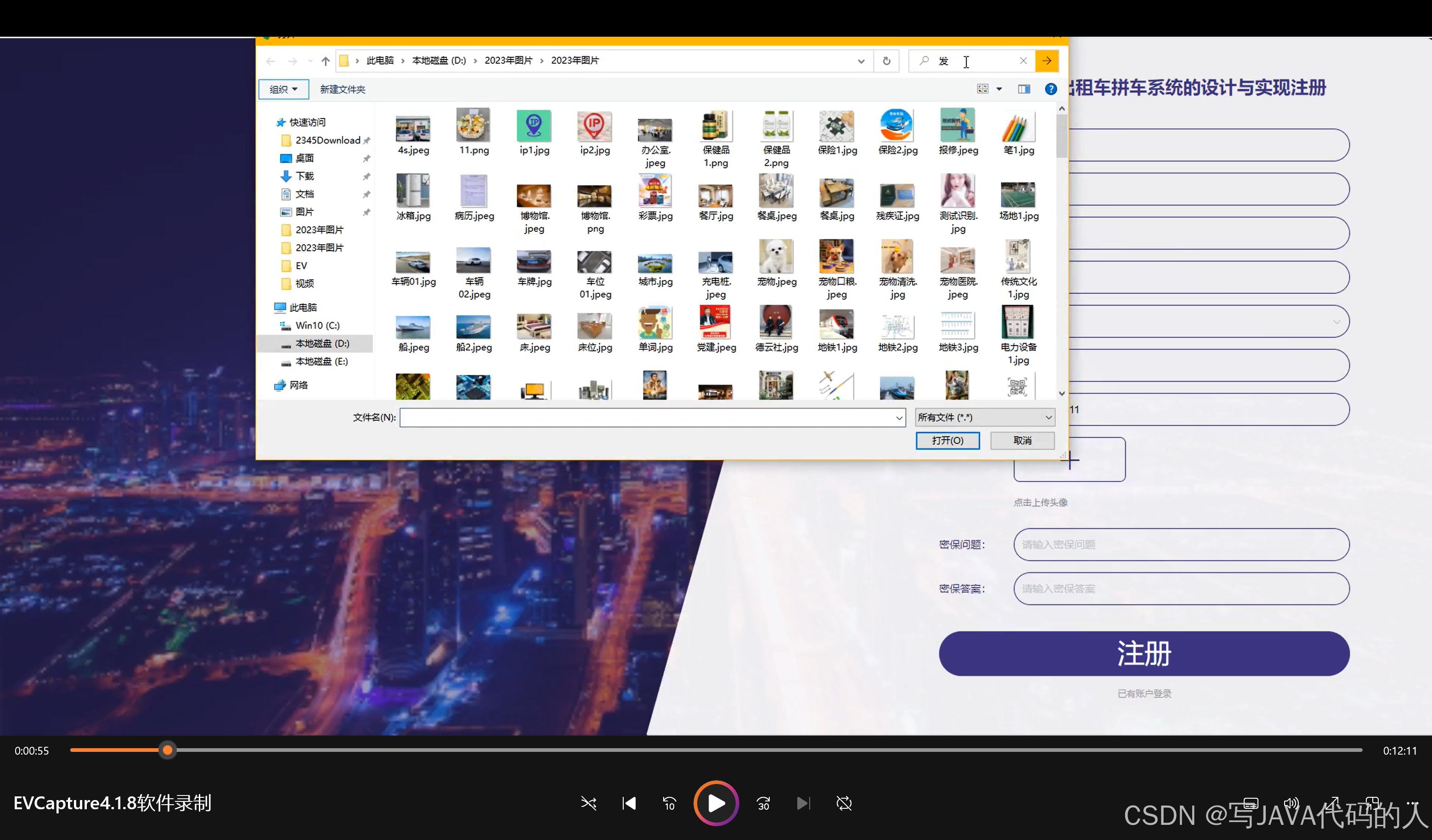Toggle the preview pane icon
Screen dimensions: 1432x840
[x=1023, y=89]
